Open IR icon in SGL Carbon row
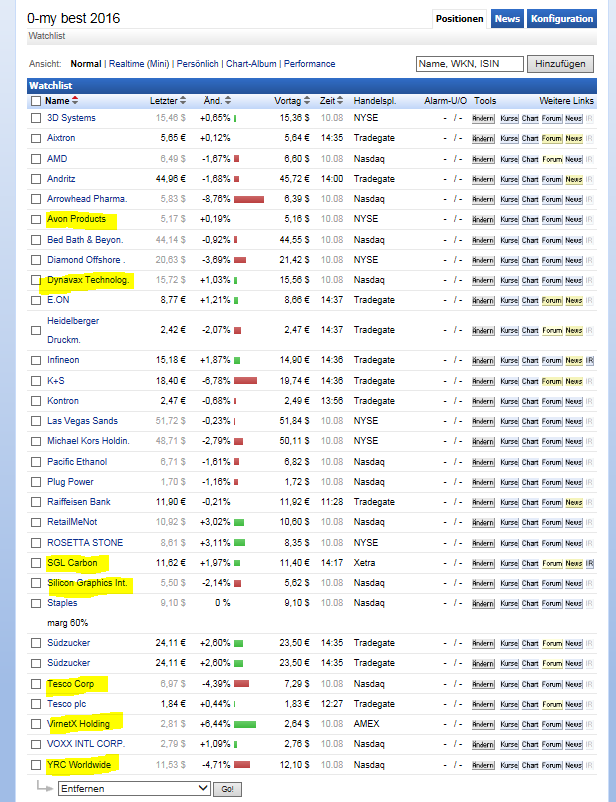The image size is (616, 802). point(589,563)
